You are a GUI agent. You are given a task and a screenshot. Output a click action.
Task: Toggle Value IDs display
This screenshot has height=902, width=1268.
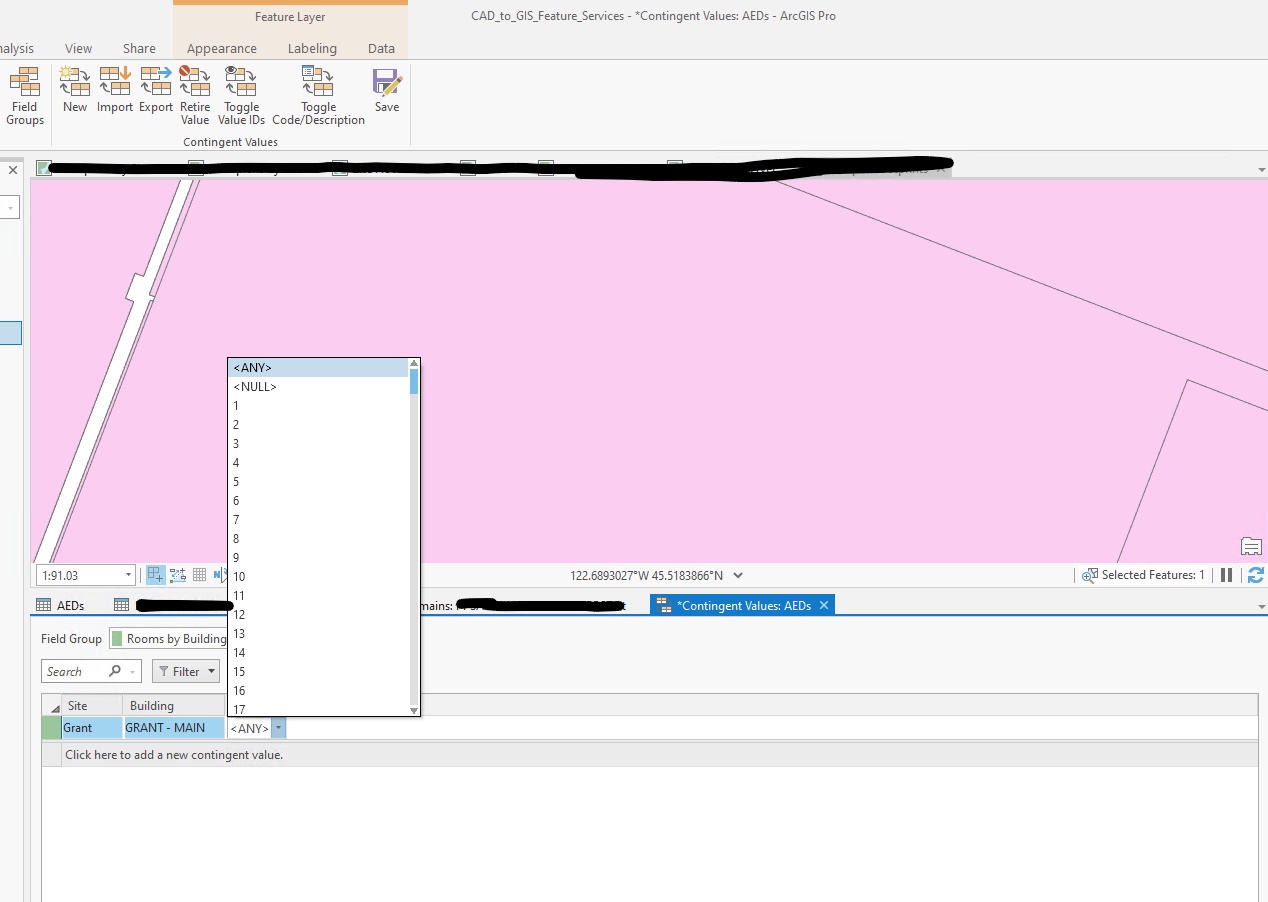click(x=241, y=96)
